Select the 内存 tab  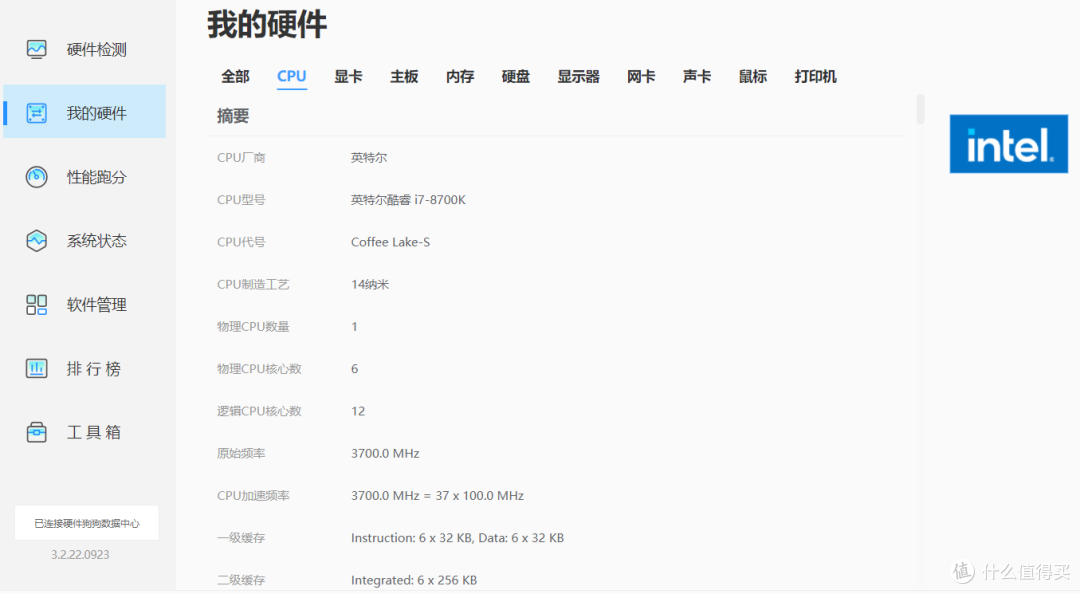tap(460, 76)
